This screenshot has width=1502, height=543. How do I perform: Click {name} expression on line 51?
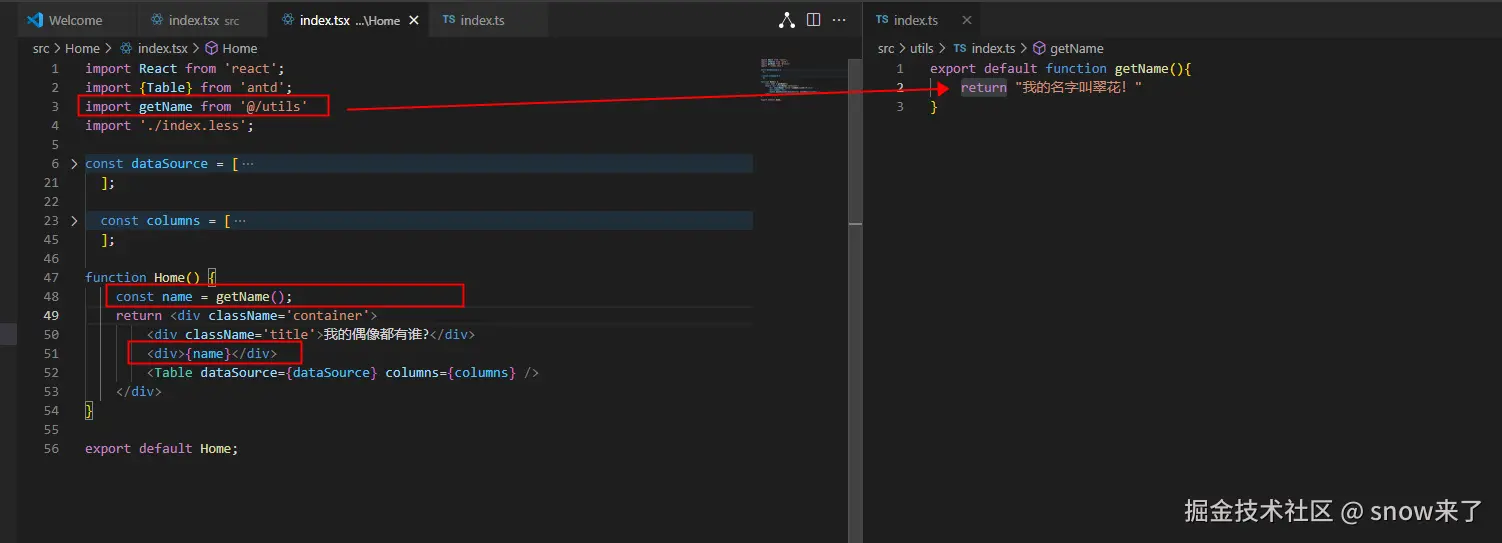pos(208,354)
